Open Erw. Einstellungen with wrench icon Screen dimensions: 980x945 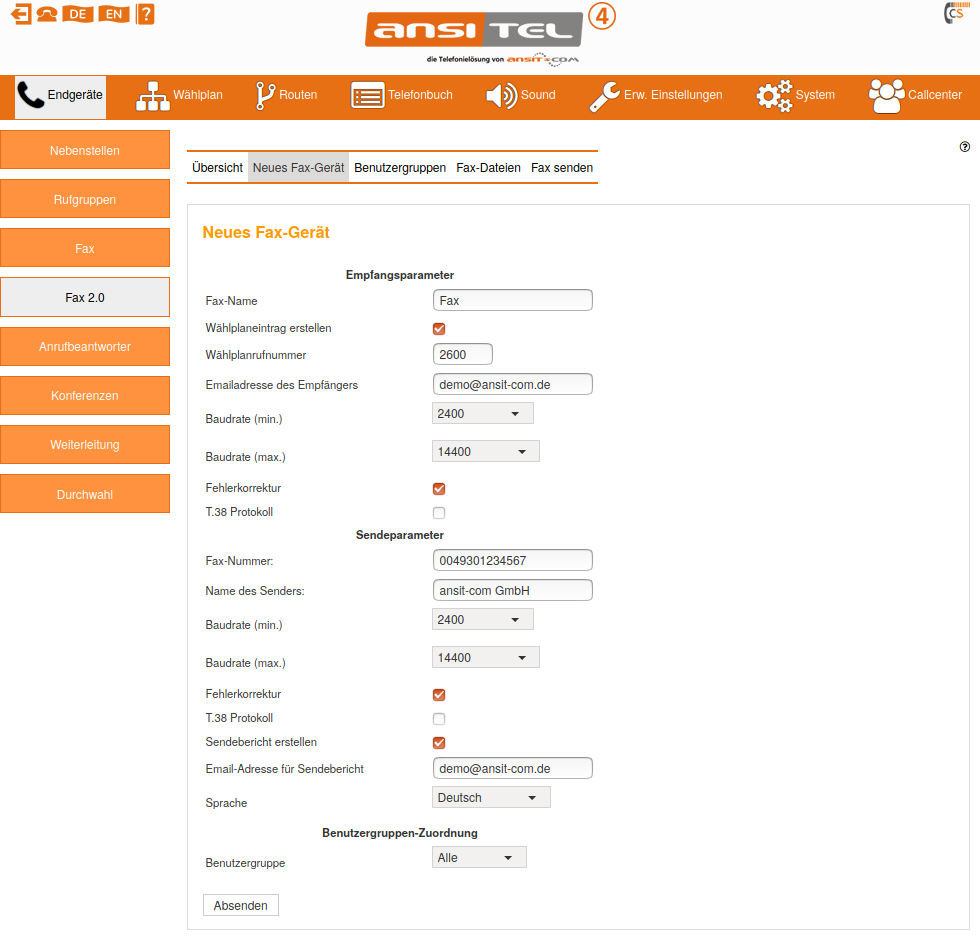655,95
